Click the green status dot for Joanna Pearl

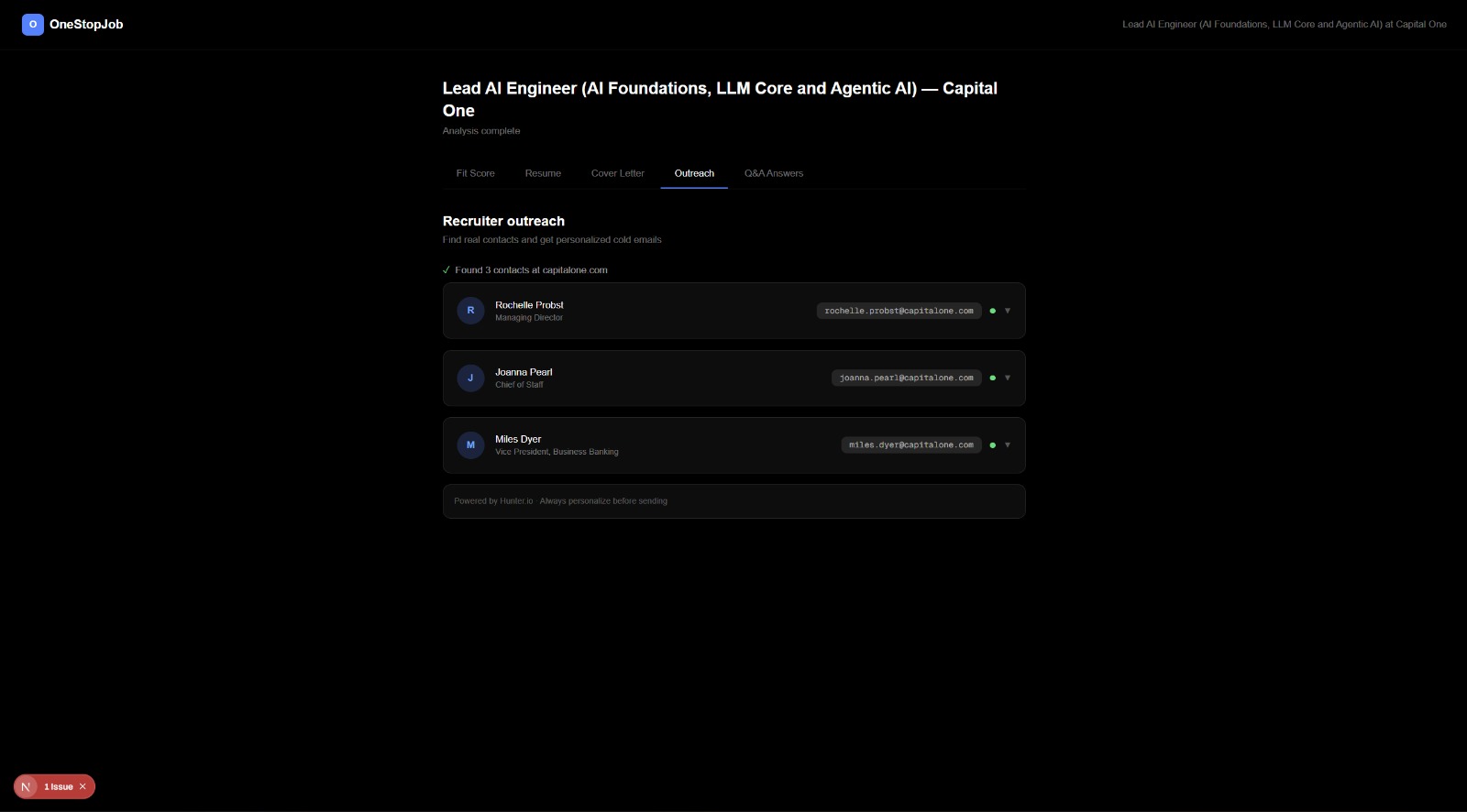click(x=992, y=378)
